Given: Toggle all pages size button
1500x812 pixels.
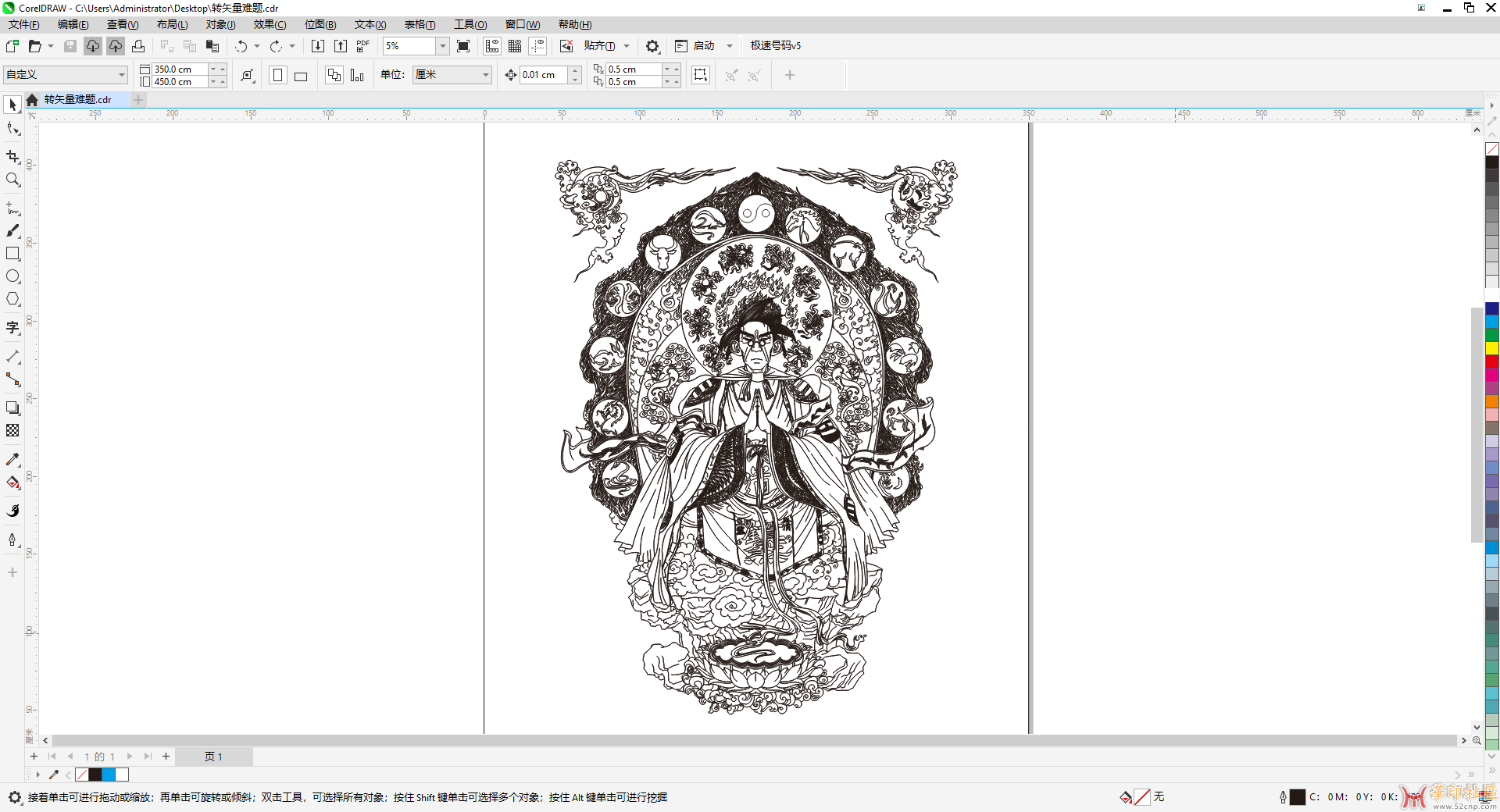Looking at the screenshot, I should [334, 75].
